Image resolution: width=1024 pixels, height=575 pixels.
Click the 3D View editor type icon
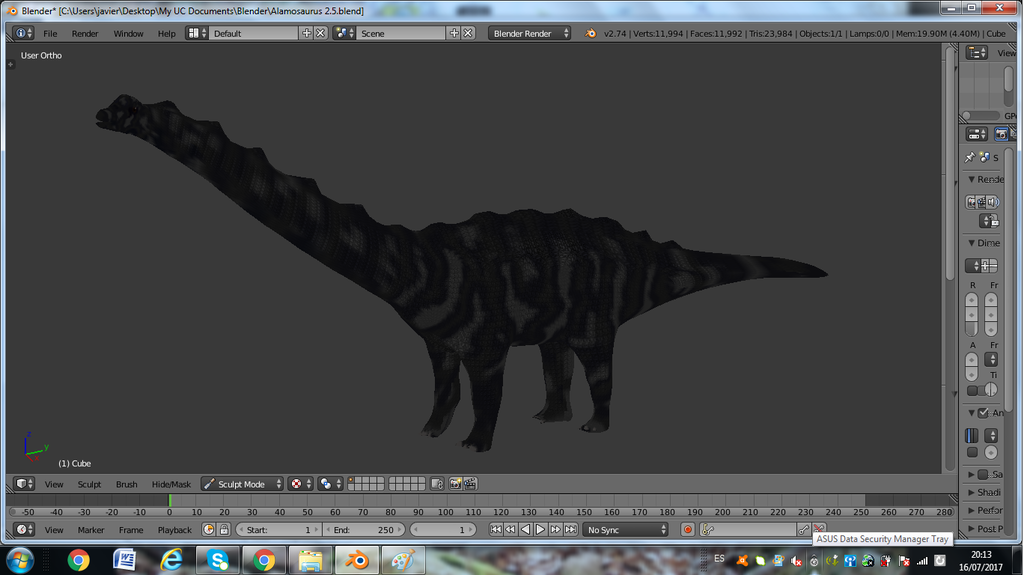[23, 484]
